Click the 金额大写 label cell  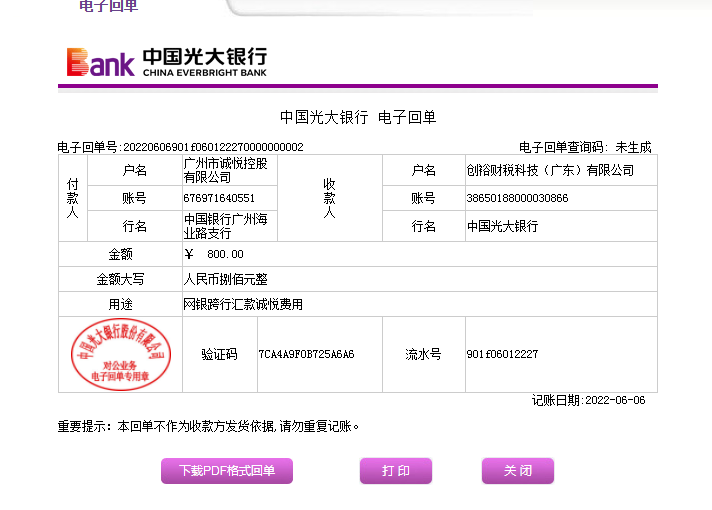point(120,279)
